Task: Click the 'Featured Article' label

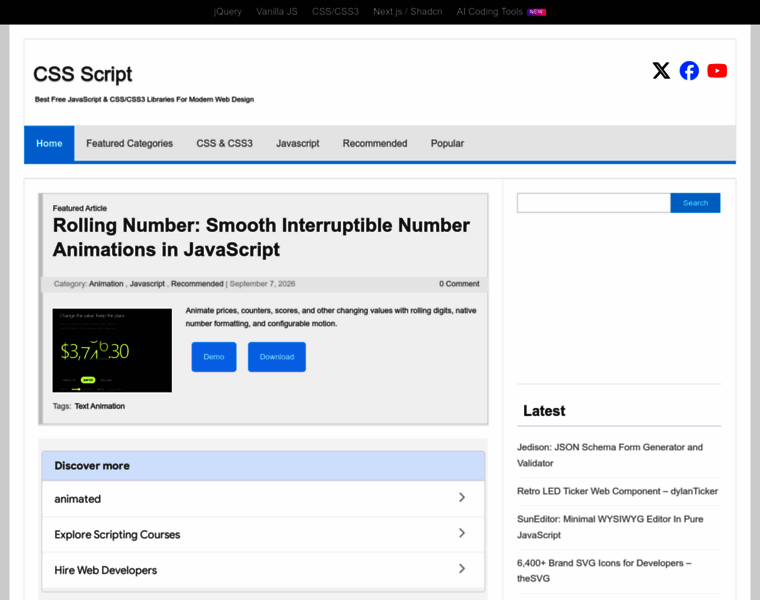Action: point(79,208)
